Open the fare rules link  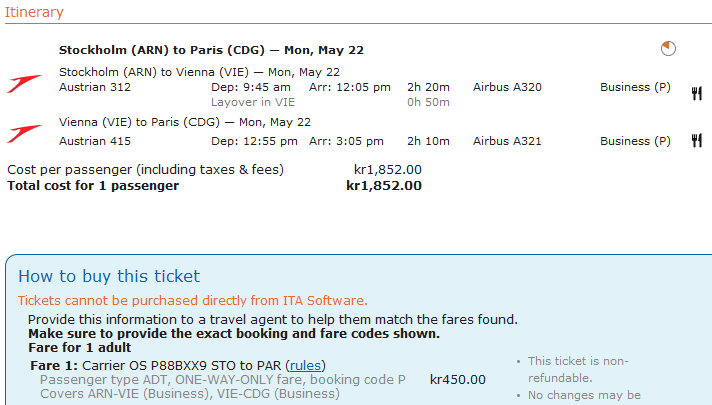[305, 365]
